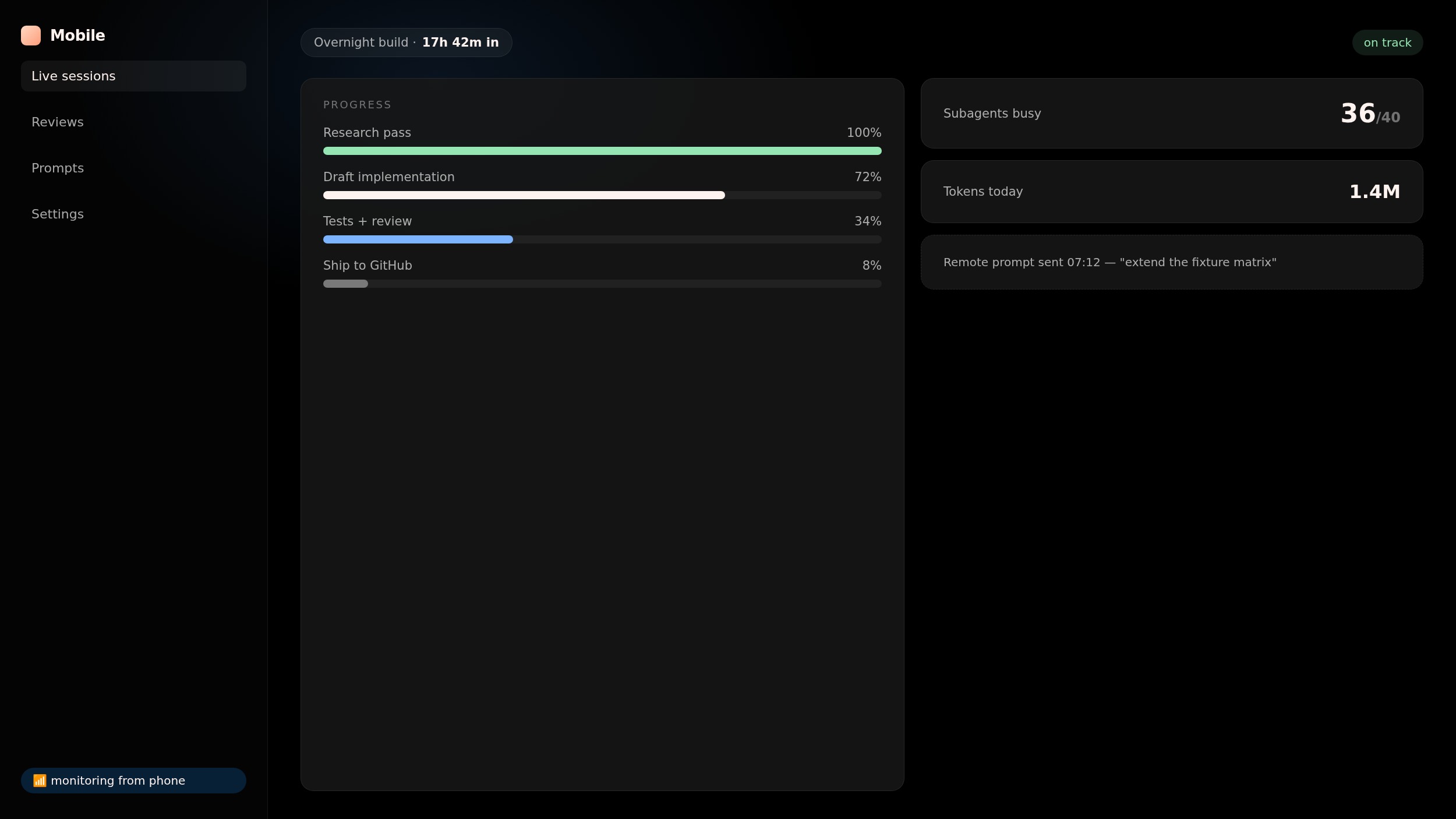Viewport: 1456px width, 819px height.
Task: Click the PROGRESS section heading
Action: click(357, 105)
